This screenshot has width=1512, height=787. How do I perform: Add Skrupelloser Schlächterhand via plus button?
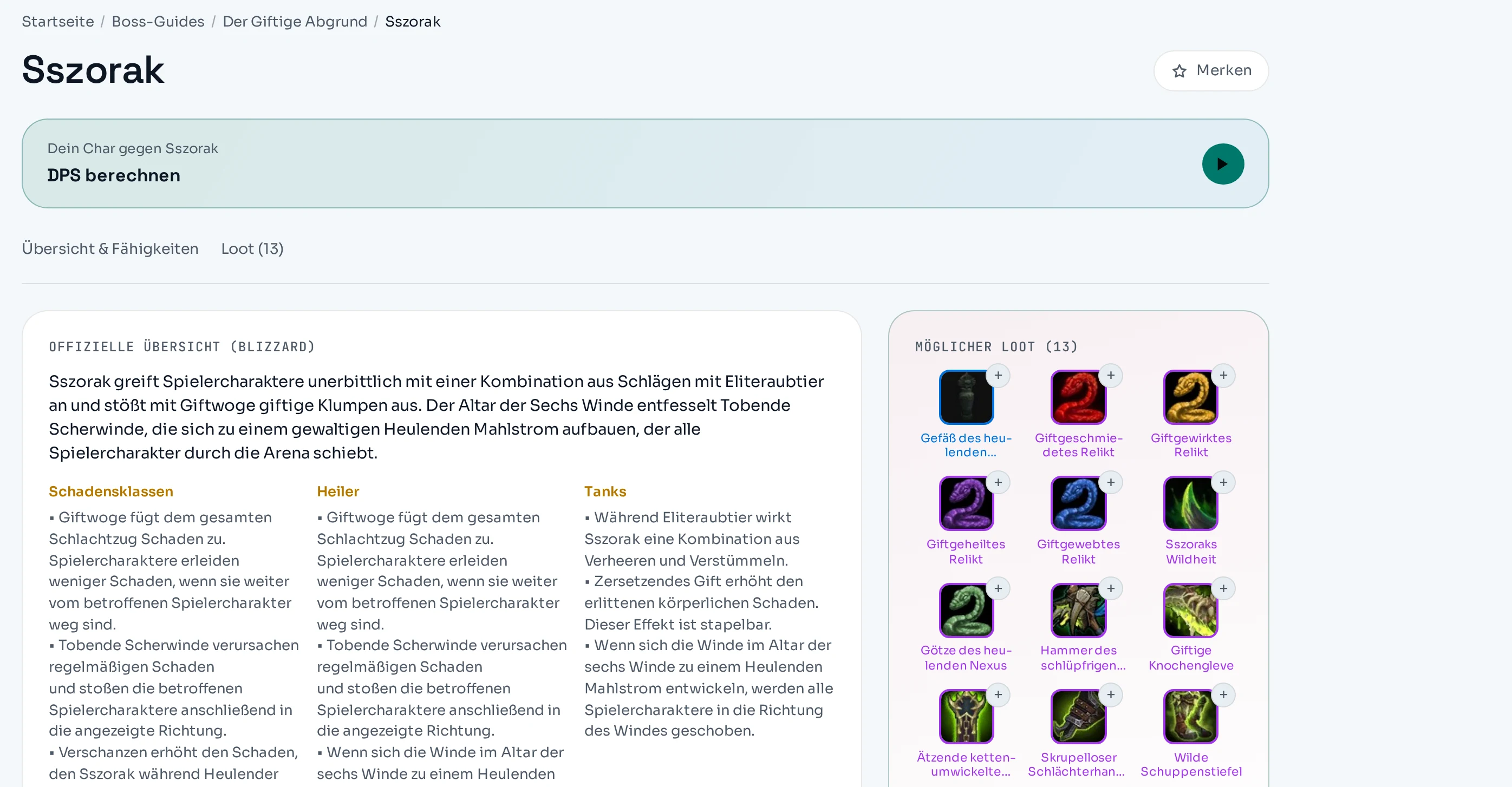(x=1111, y=694)
